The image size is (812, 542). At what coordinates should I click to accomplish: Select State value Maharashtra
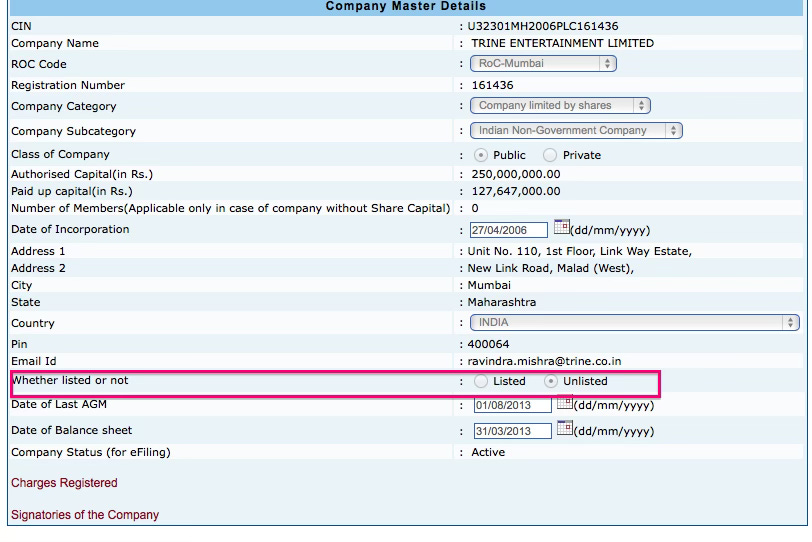click(502, 302)
